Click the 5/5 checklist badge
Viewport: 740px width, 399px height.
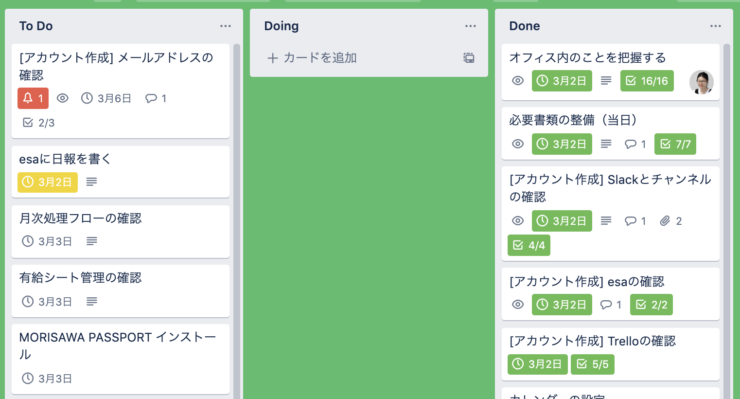tap(592, 364)
